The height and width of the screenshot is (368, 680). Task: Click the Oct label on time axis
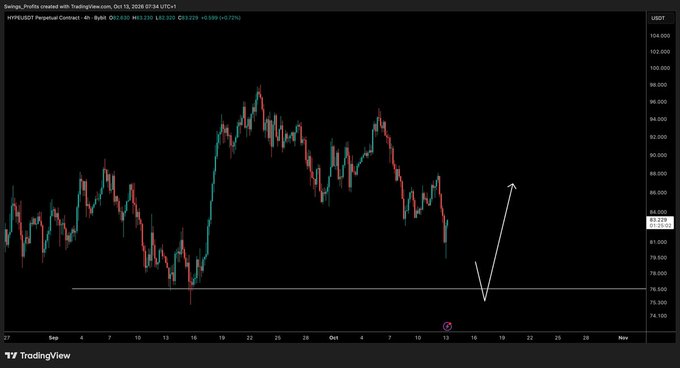(333, 338)
